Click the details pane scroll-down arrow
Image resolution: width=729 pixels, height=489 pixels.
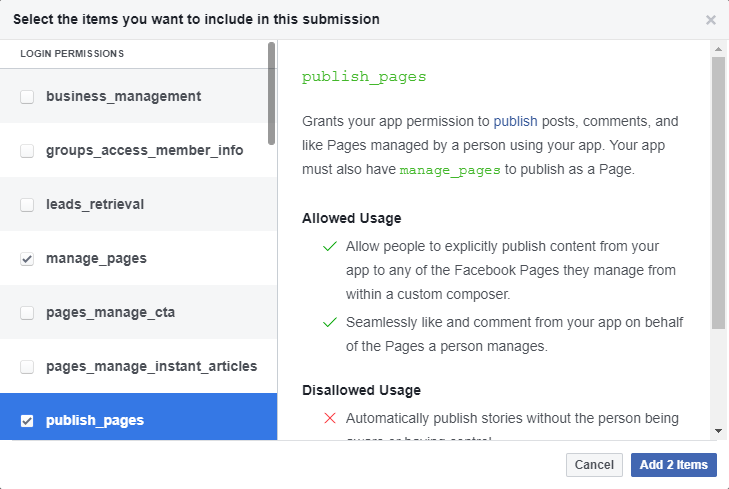(x=718, y=431)
